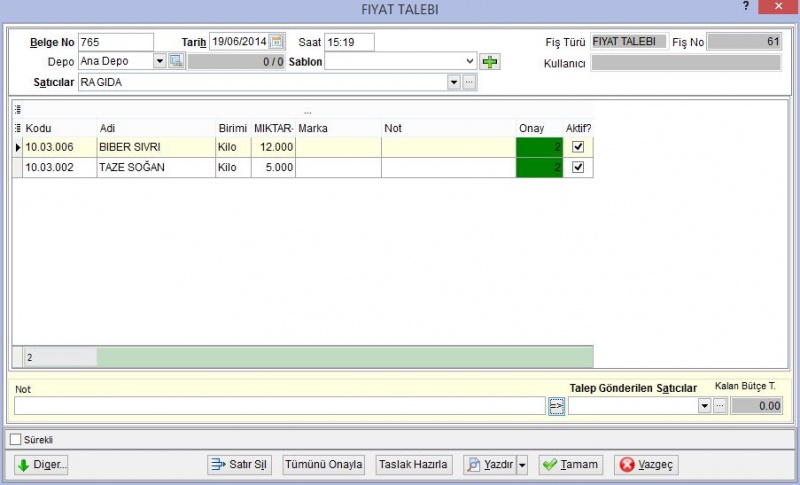Click the note transfer arrow icon beside Not field
Screen dimensions: 800x485
556,406
